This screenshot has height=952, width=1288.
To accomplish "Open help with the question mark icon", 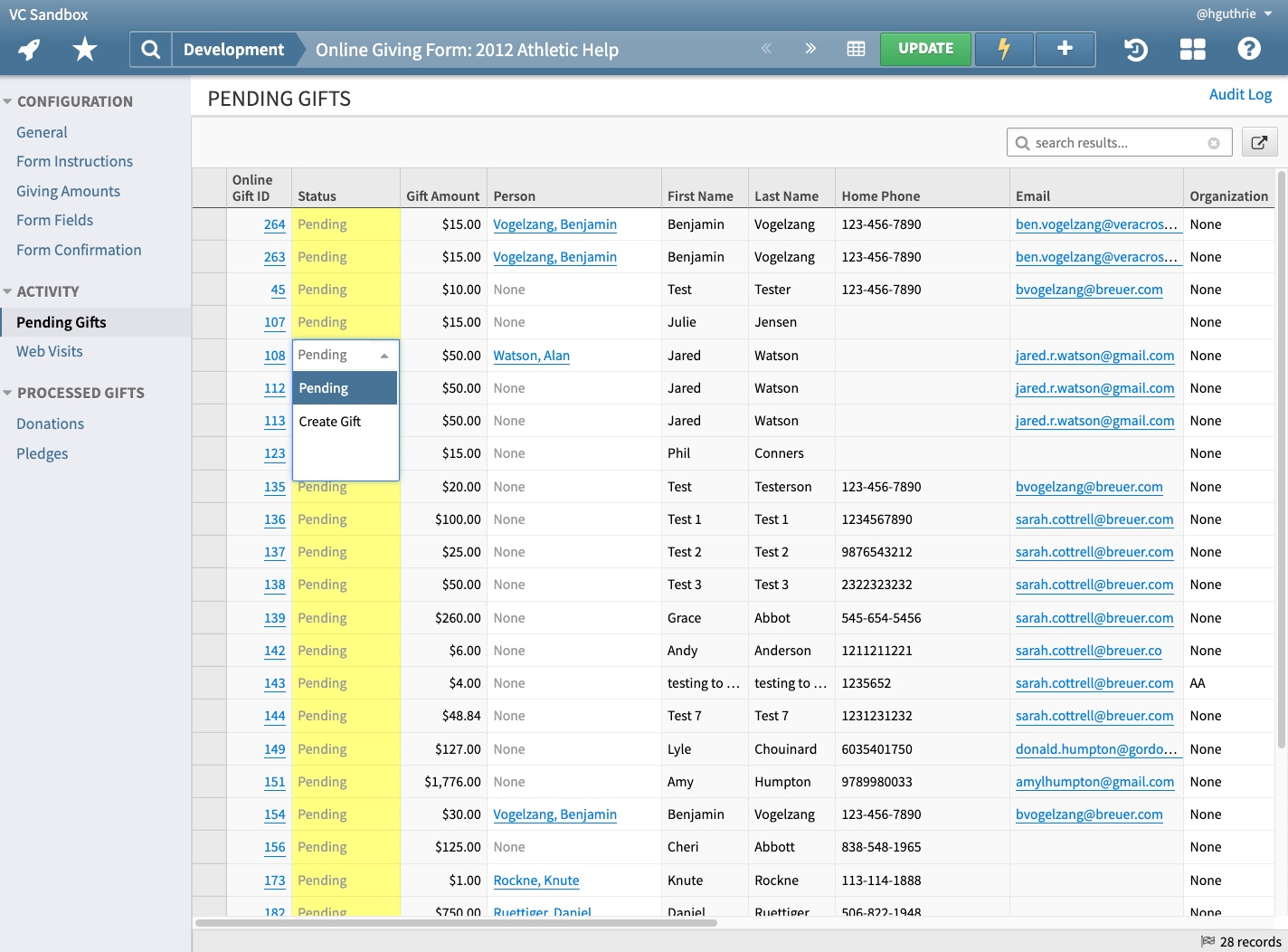I will pos(1249,49).
